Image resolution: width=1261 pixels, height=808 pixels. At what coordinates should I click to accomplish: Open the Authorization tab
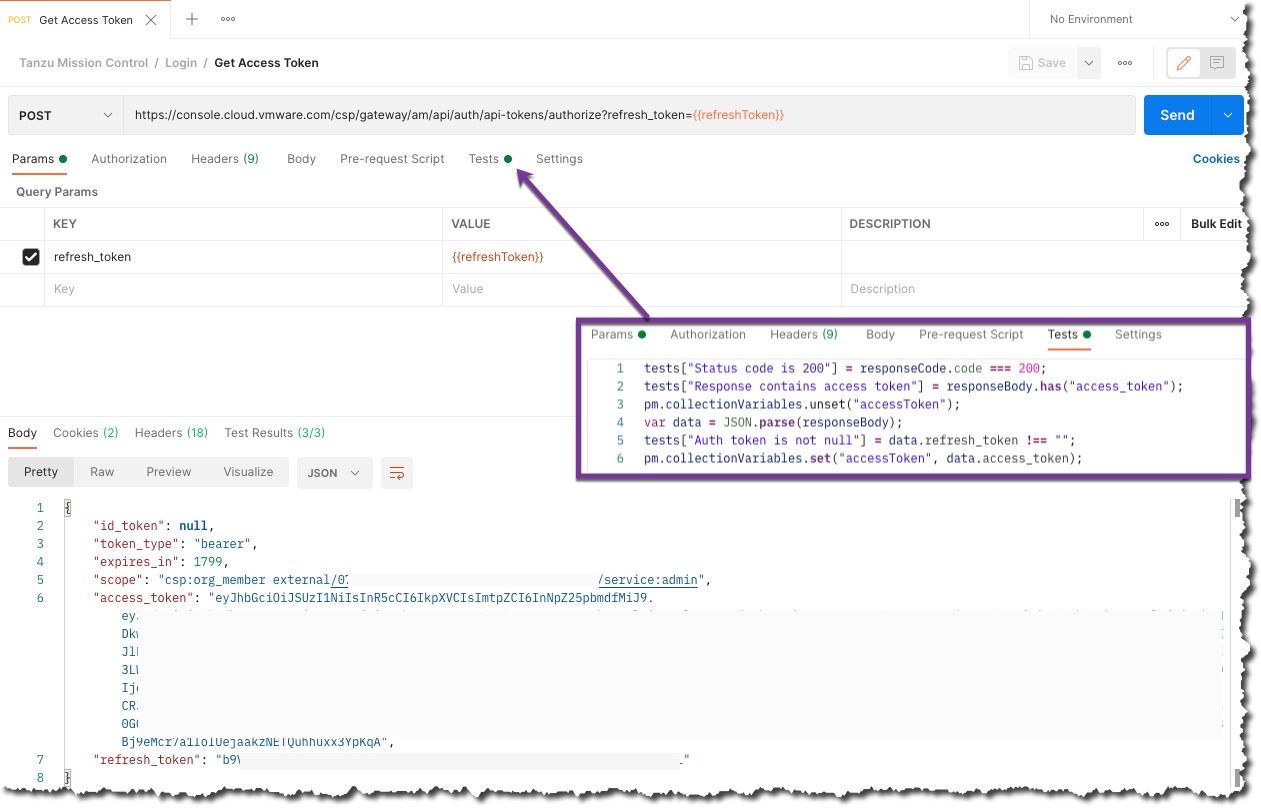point(129,159)
